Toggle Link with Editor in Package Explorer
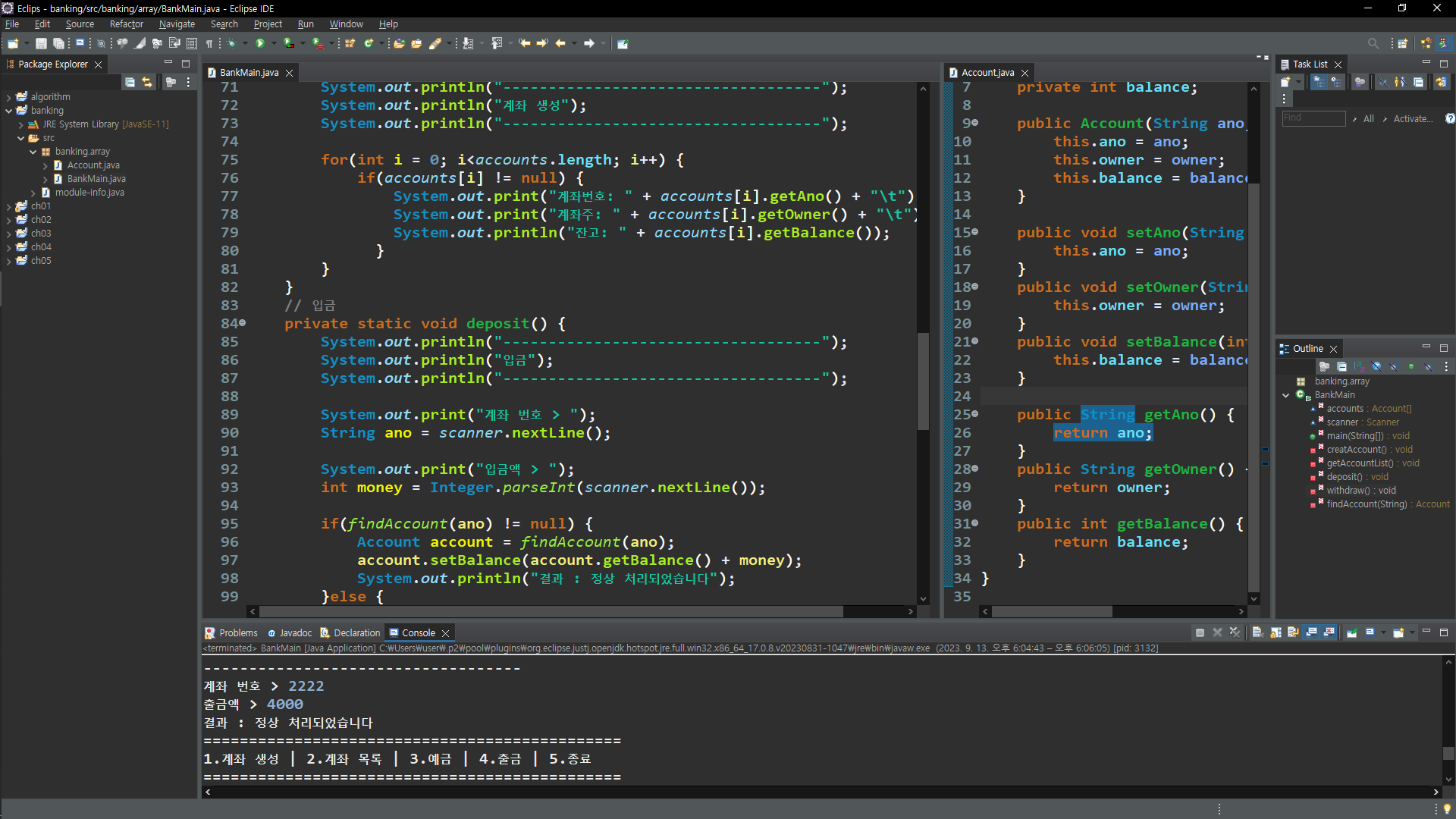Screen dimensions: 1456x819 coord(147,82)
